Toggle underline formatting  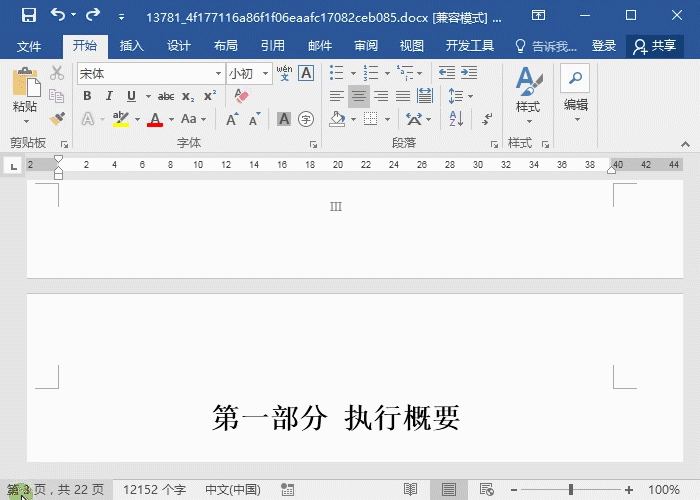click(x=131, y=96)
